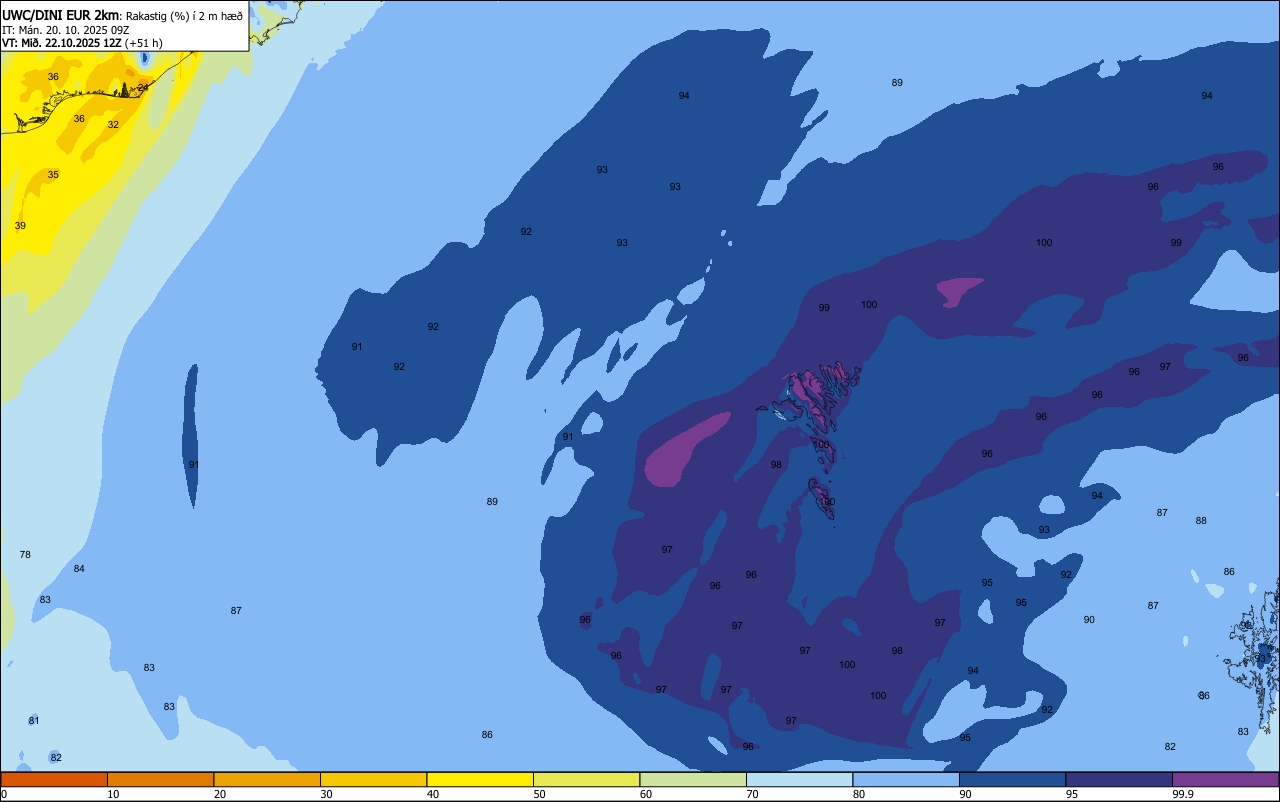The height and width of the screenshot is (802, 1280).
Task: Click the legend tick label "40"
Action: tap(433, 794)
